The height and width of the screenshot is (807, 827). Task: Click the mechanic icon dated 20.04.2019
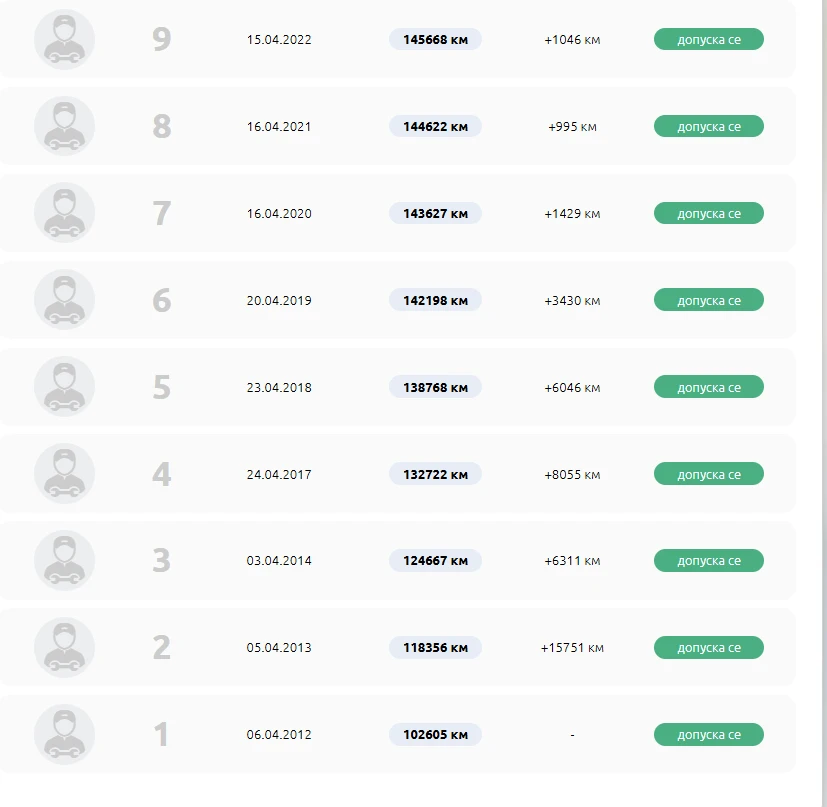(64, 300)
